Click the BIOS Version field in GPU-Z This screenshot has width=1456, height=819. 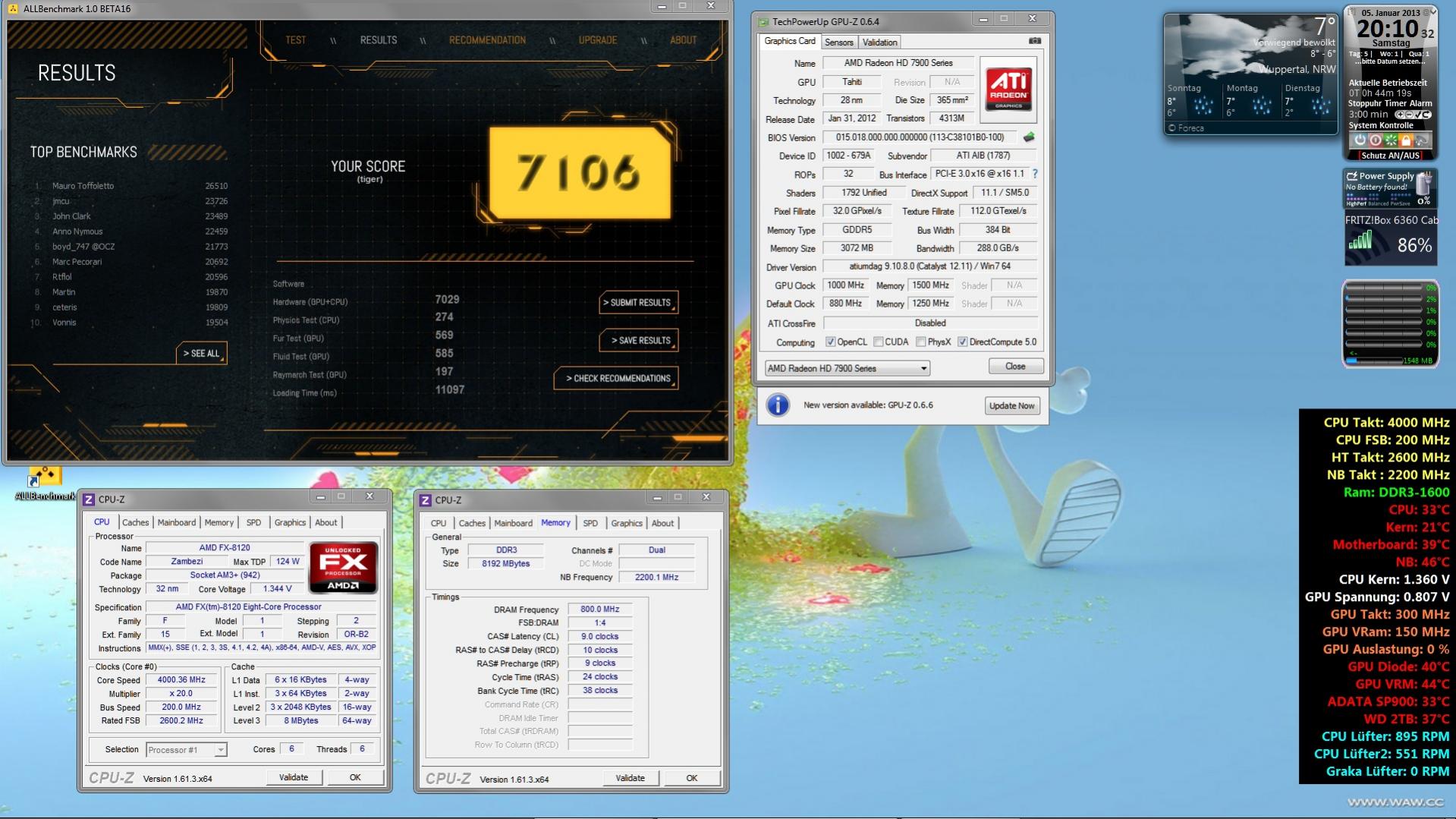pos(920,137)
